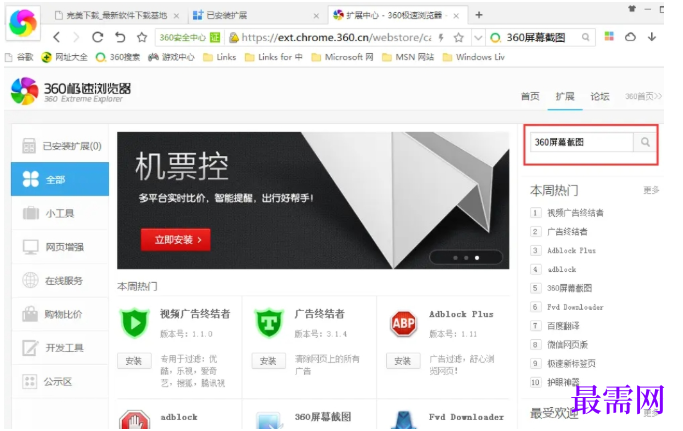
Task: Select the third banner carousel dot
Action: click(477, 258)
